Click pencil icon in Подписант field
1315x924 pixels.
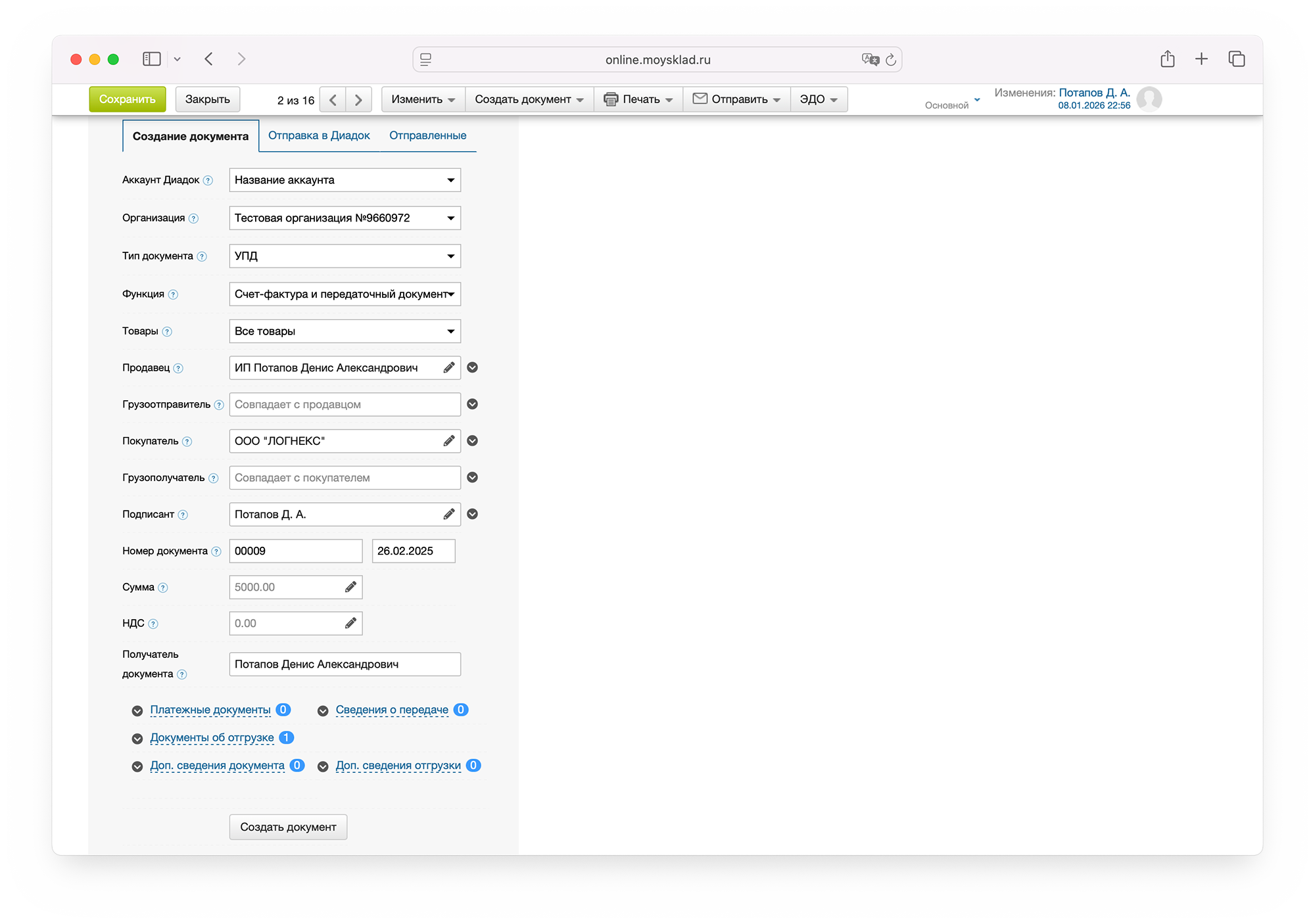449,515
